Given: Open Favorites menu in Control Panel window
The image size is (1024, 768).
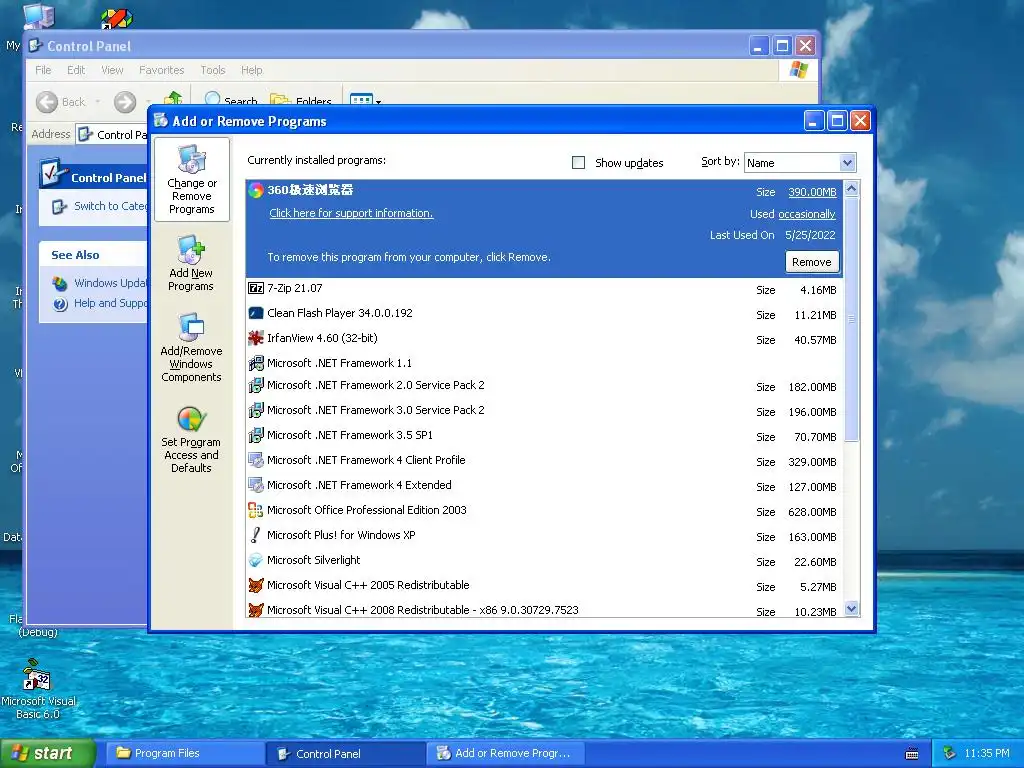Looking at the screenshot, I should point(161,70).
